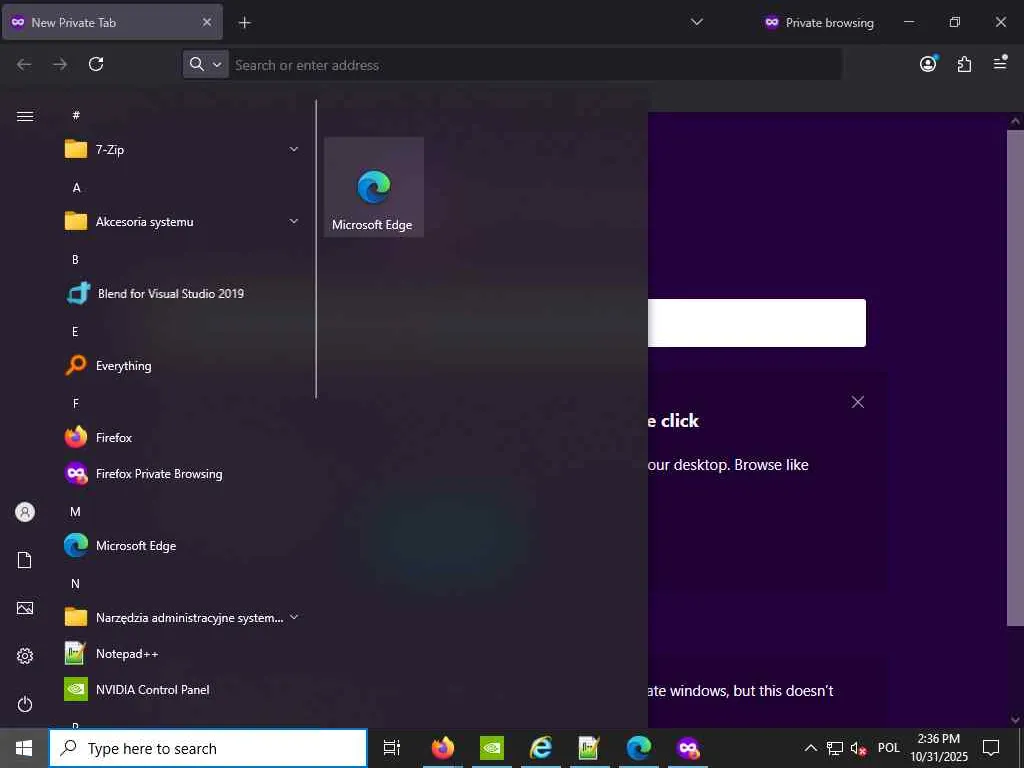The width and height of the screenshot is (1024, 768).
Task: Open the muted volume tray icon
Action: pyautogui.click(x=858, y=748)
